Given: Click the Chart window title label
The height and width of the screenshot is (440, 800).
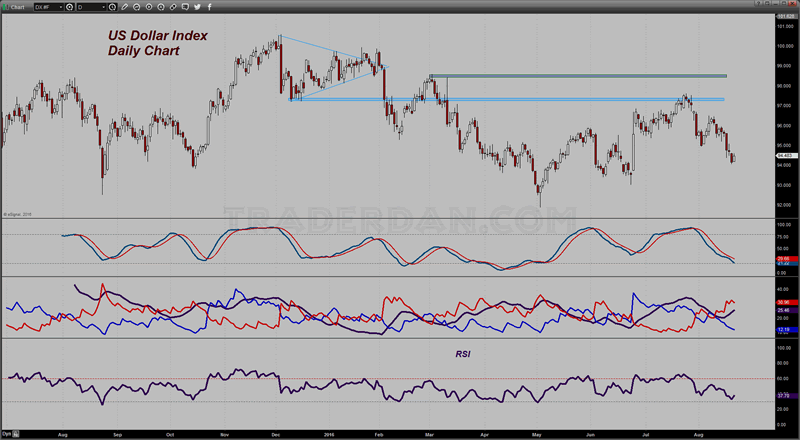Looking at the screenshot, I should pos(12,6).
